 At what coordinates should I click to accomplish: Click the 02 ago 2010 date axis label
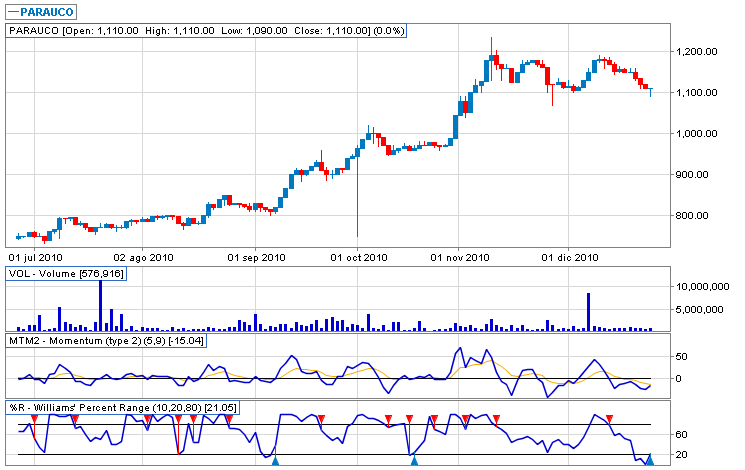click(x=145, y=257)
